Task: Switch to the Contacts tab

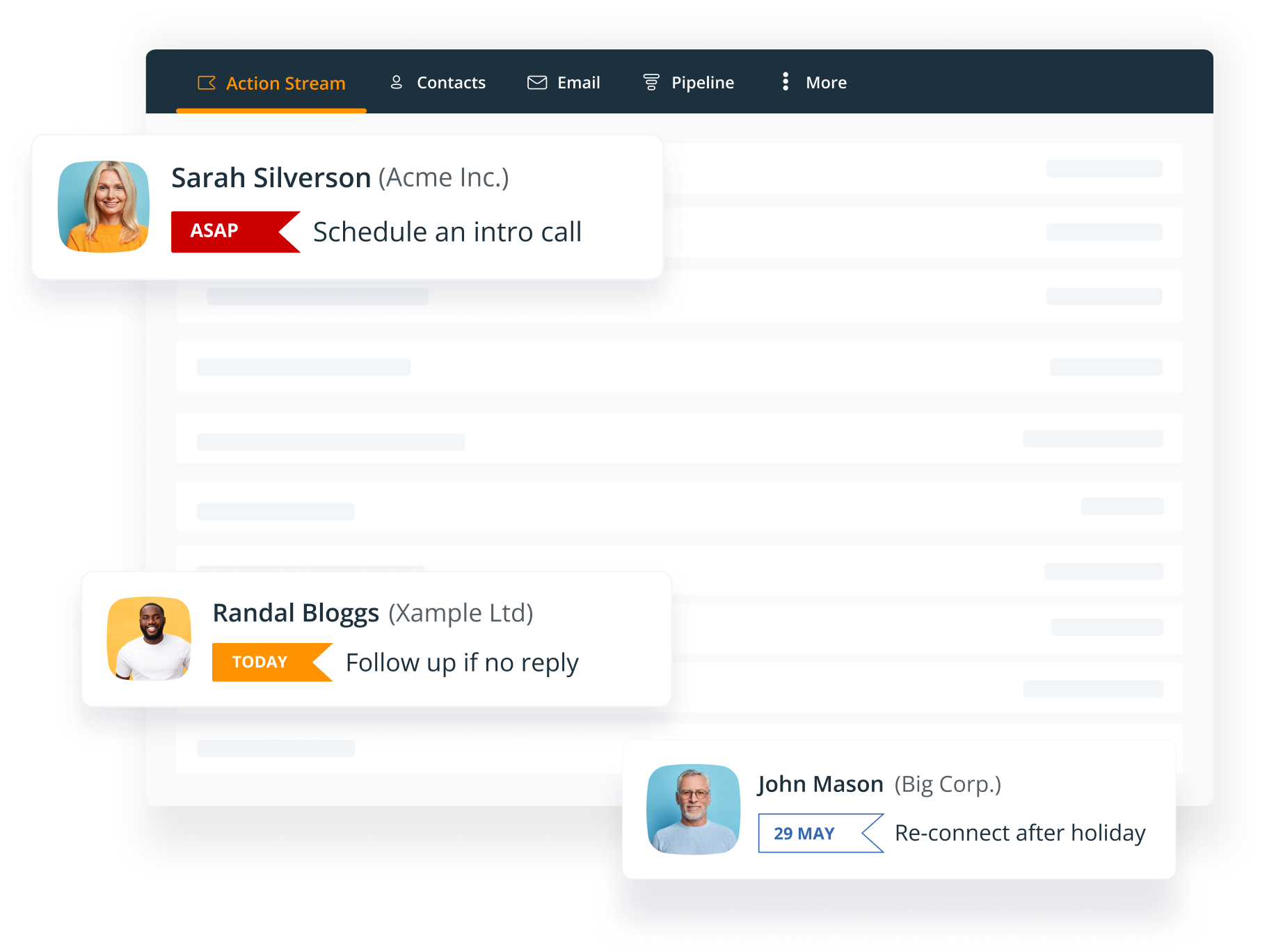Action: click(x=451, y=83)
